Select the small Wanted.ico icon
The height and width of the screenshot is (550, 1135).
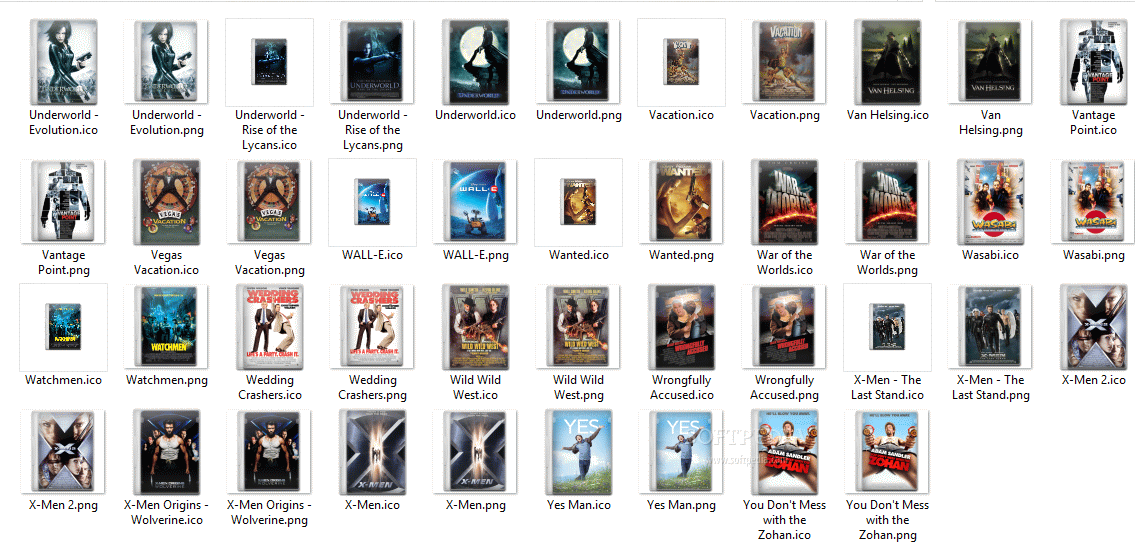click(578, 201)
